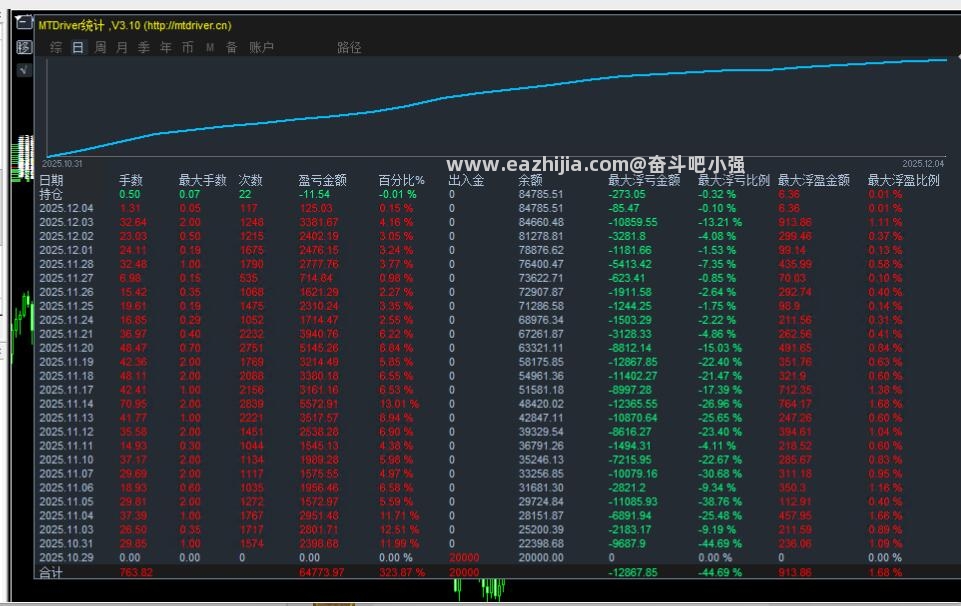Screen dimensions: 961x606
Task: Click the 移 move-panel icon
Action: coord(24,47)
